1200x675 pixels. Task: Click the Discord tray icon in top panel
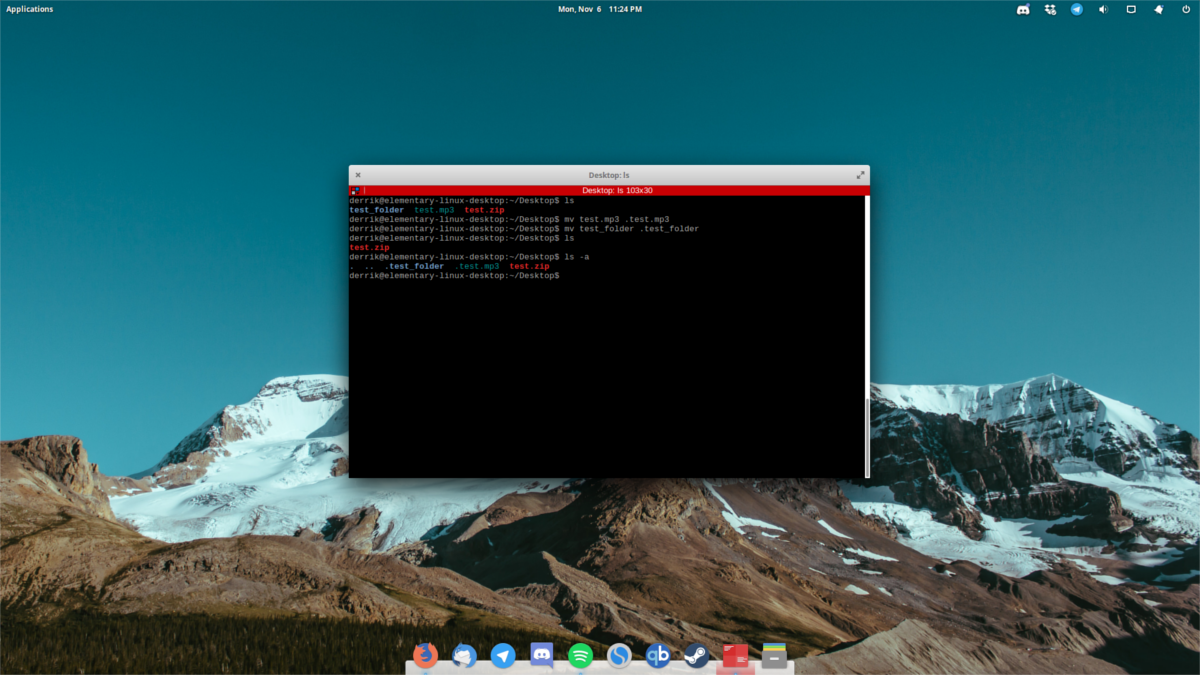[1023, 9]
